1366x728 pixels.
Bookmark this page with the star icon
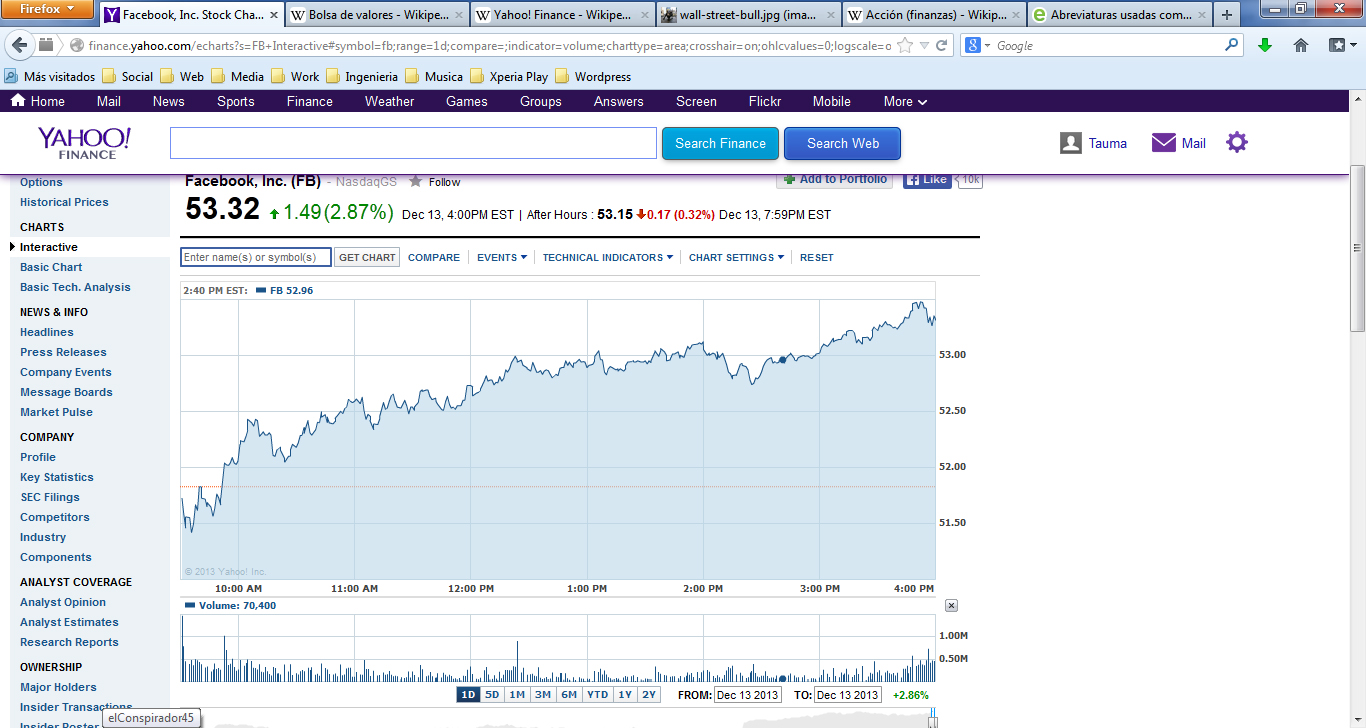[x=905, y=46]
